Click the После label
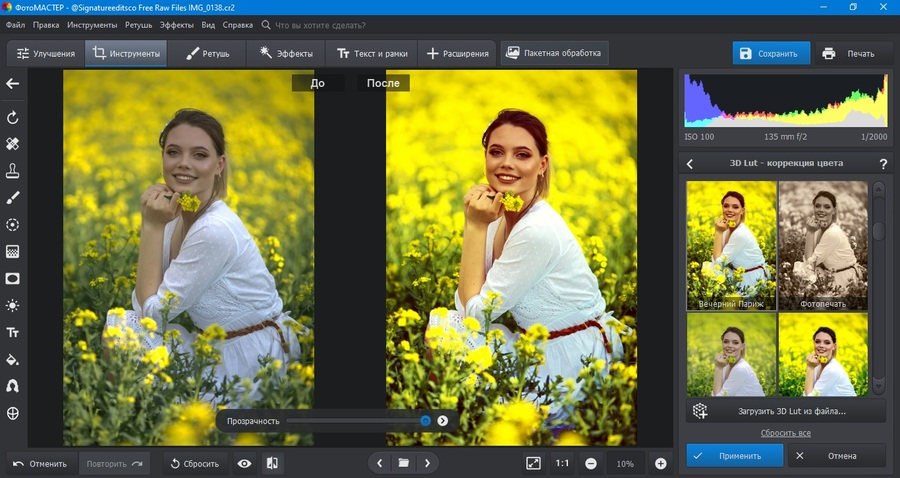This screenshot has width=900, height=478. 383,83
